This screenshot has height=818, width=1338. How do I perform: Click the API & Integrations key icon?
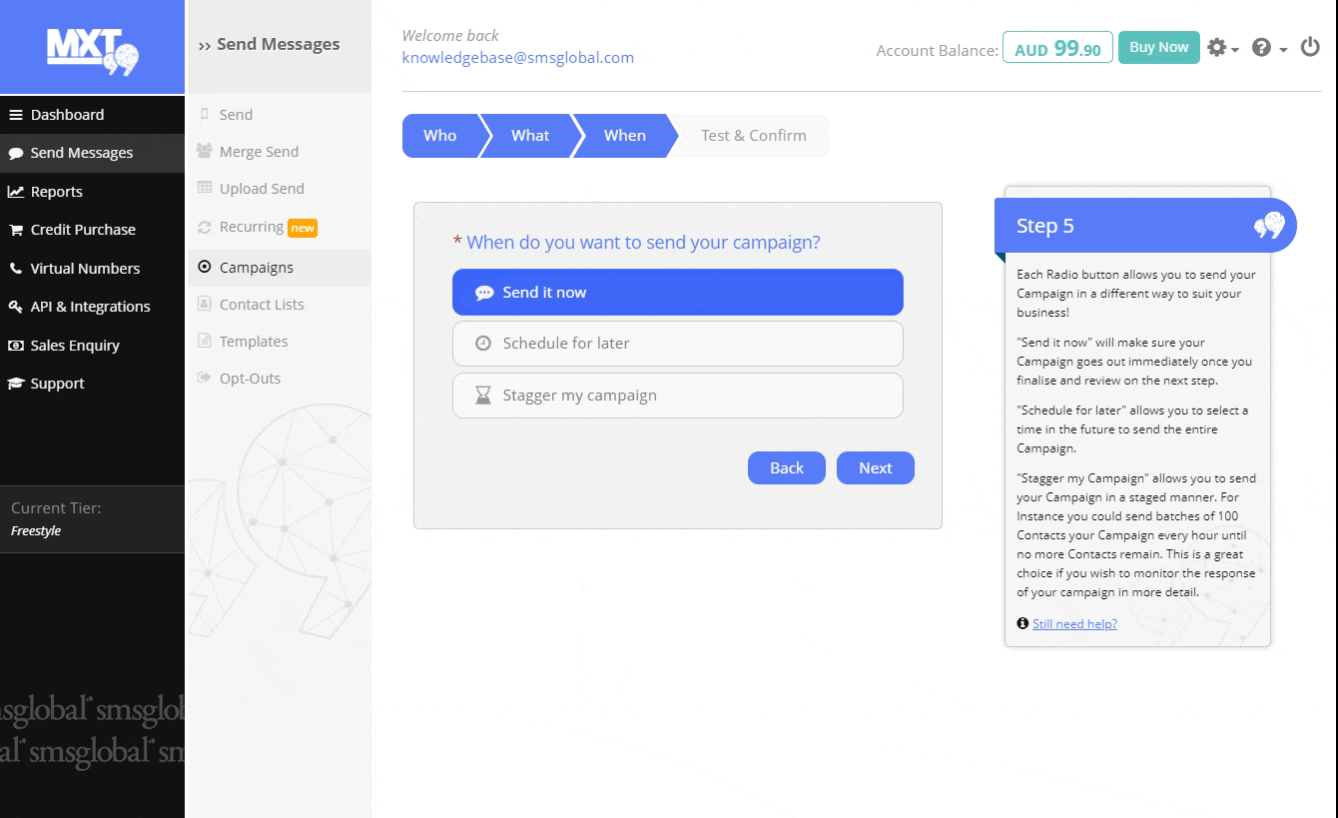point(16,307)
